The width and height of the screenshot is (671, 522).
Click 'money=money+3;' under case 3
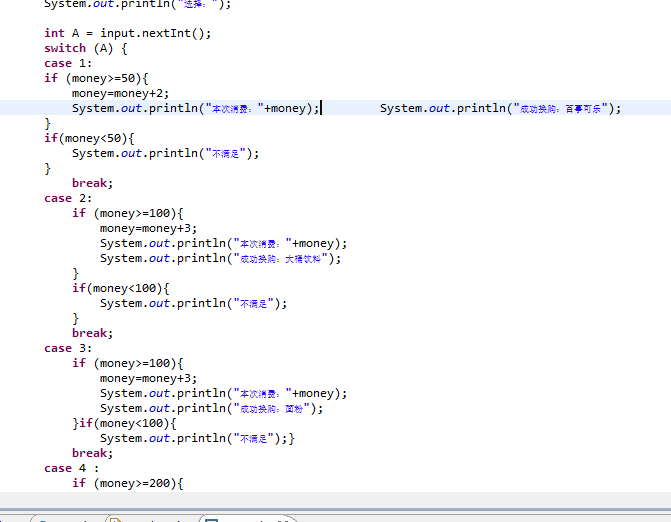pyautogui.click(x=148, y=378)
